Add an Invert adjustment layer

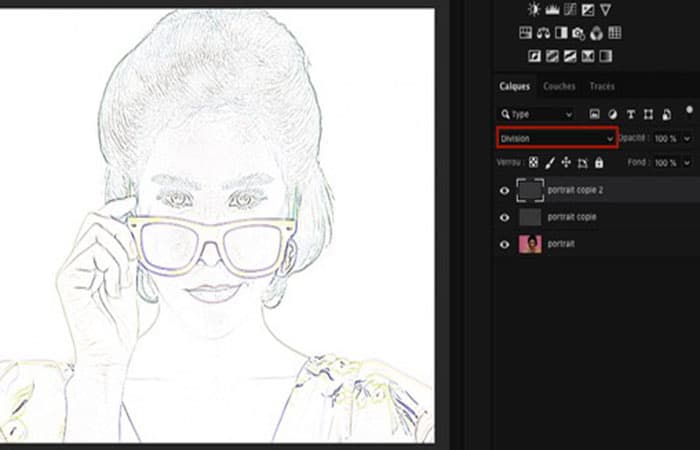coord(534,56)
